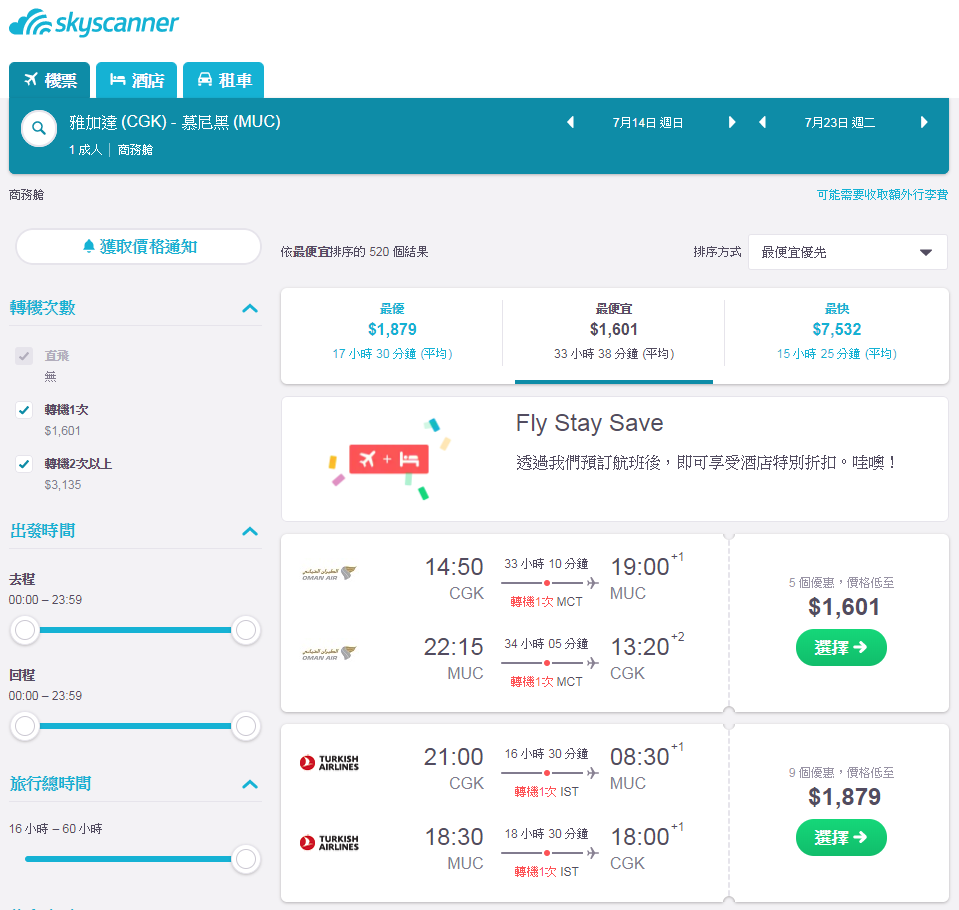959x910 pixels.
Task: Click the Skyscanner logo
Action: tap(94, 23)
